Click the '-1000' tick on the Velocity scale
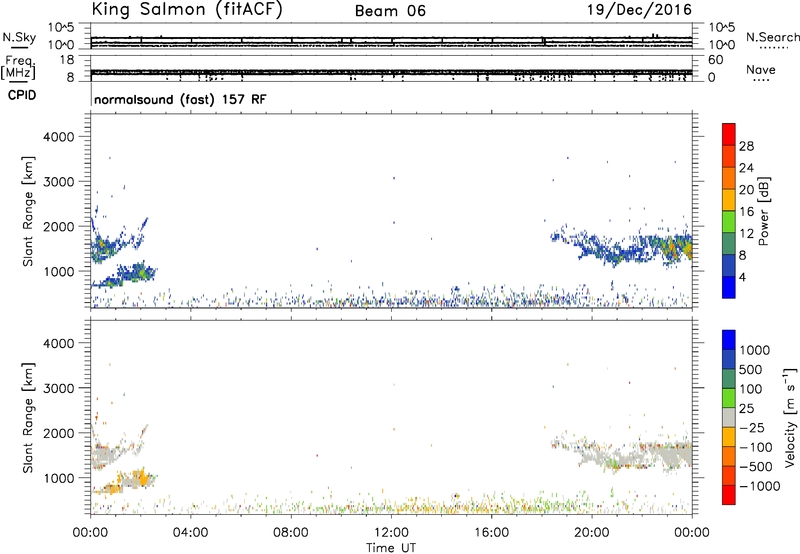This screenshot has height=554, width=800. (760, 486)
